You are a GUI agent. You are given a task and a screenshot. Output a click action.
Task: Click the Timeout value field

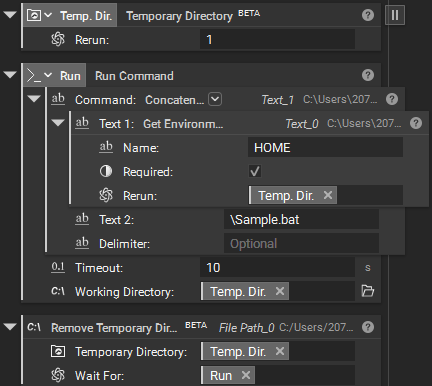click(x=277, y=267)
